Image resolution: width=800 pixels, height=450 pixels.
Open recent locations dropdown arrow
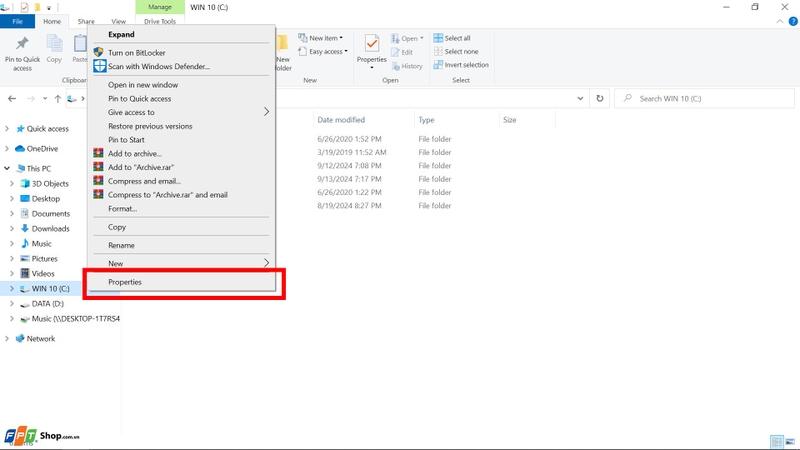(x=45, y=98)
